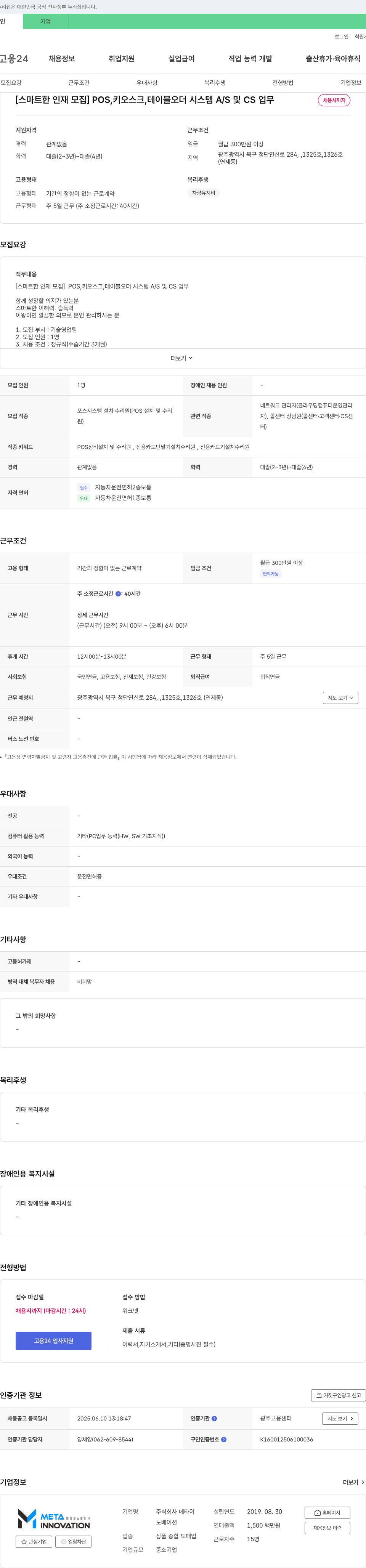Screen dimensions: 366x1568
Task: Open 지도 보기 for 광주고용센터
Action: click(x=340, y=1418)
